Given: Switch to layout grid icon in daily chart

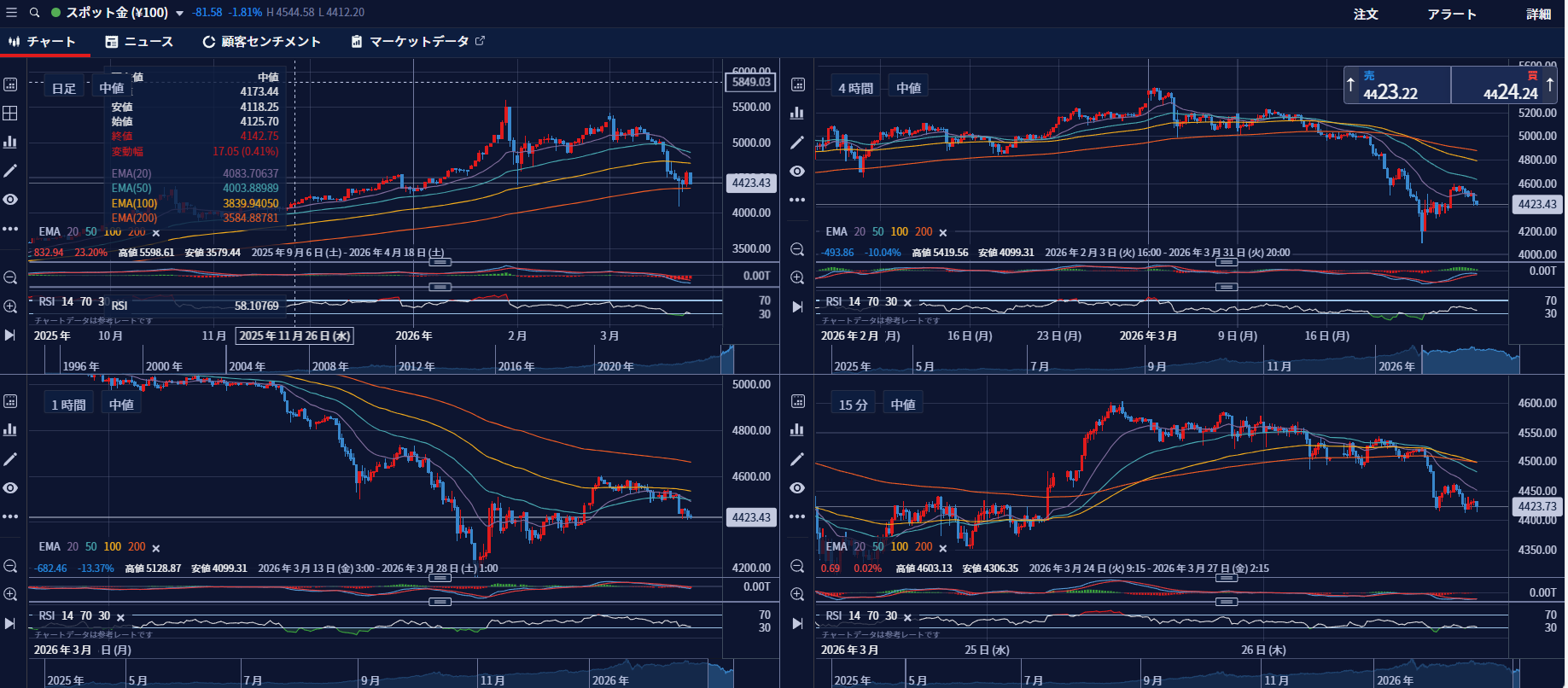Looking at the screenshot, I should coord(10,113).
